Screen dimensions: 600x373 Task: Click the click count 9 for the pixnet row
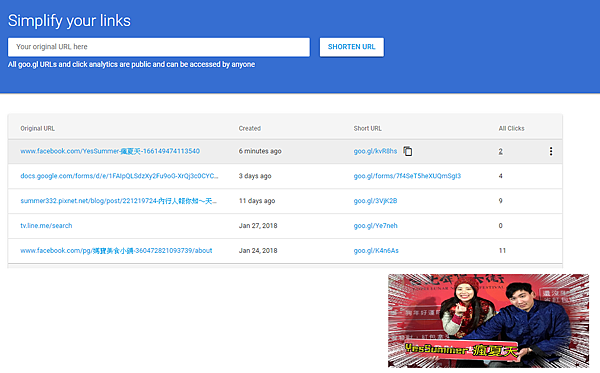pyautogui.click(x=501, y=201)
